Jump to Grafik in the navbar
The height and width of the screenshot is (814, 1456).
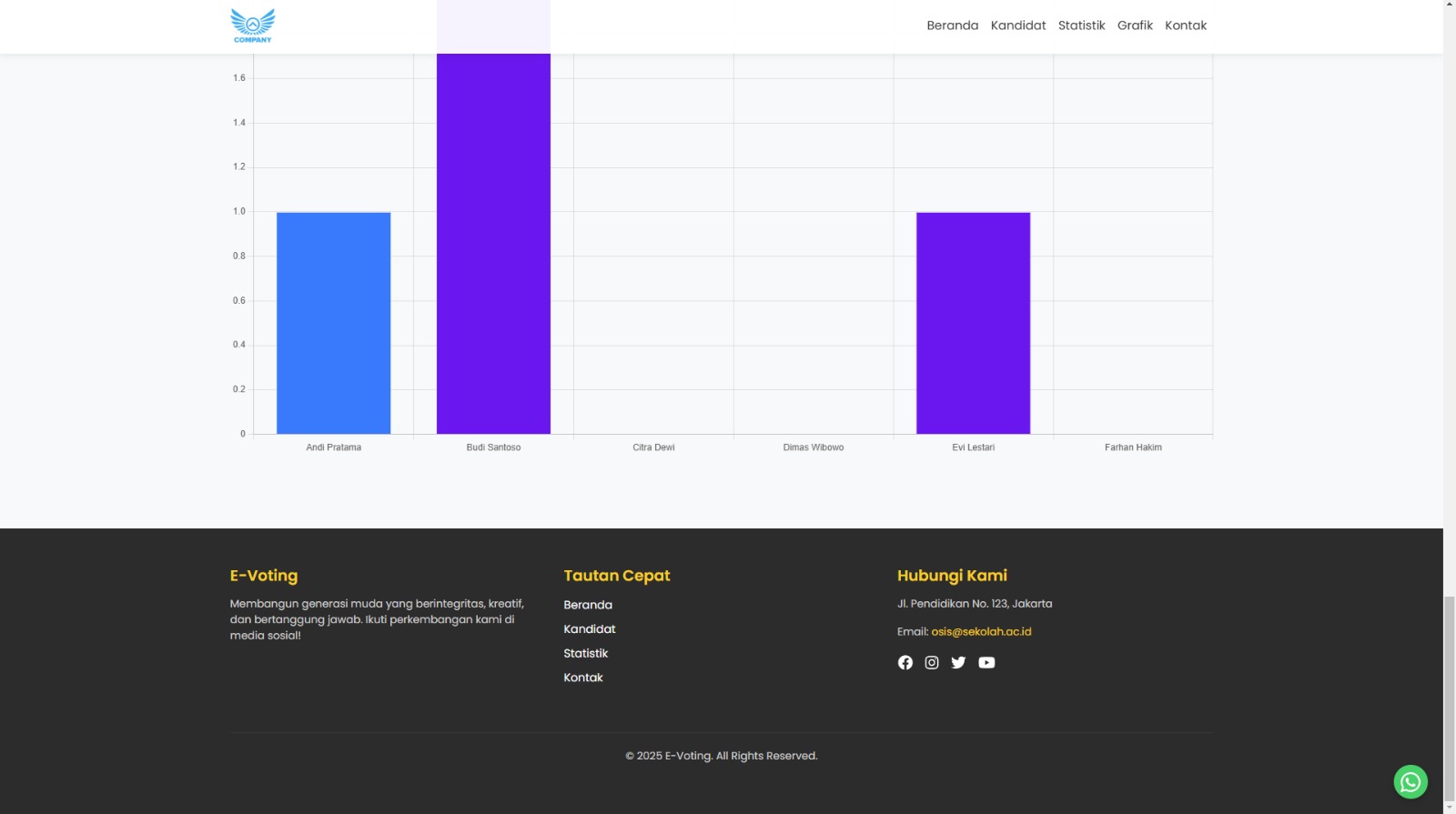click(x=1135, y=25)
